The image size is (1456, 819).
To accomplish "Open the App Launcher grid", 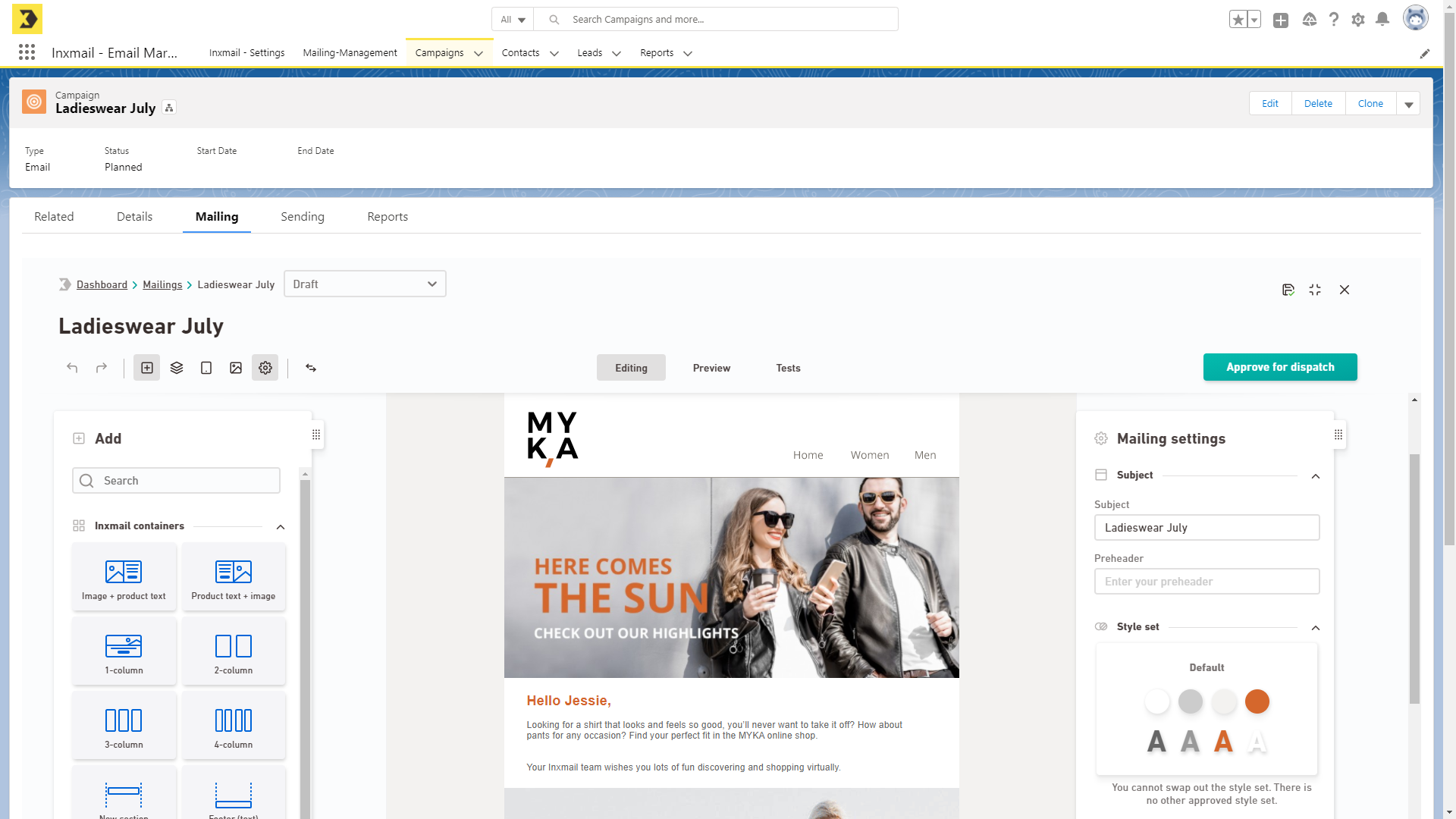I will [27, 52].
